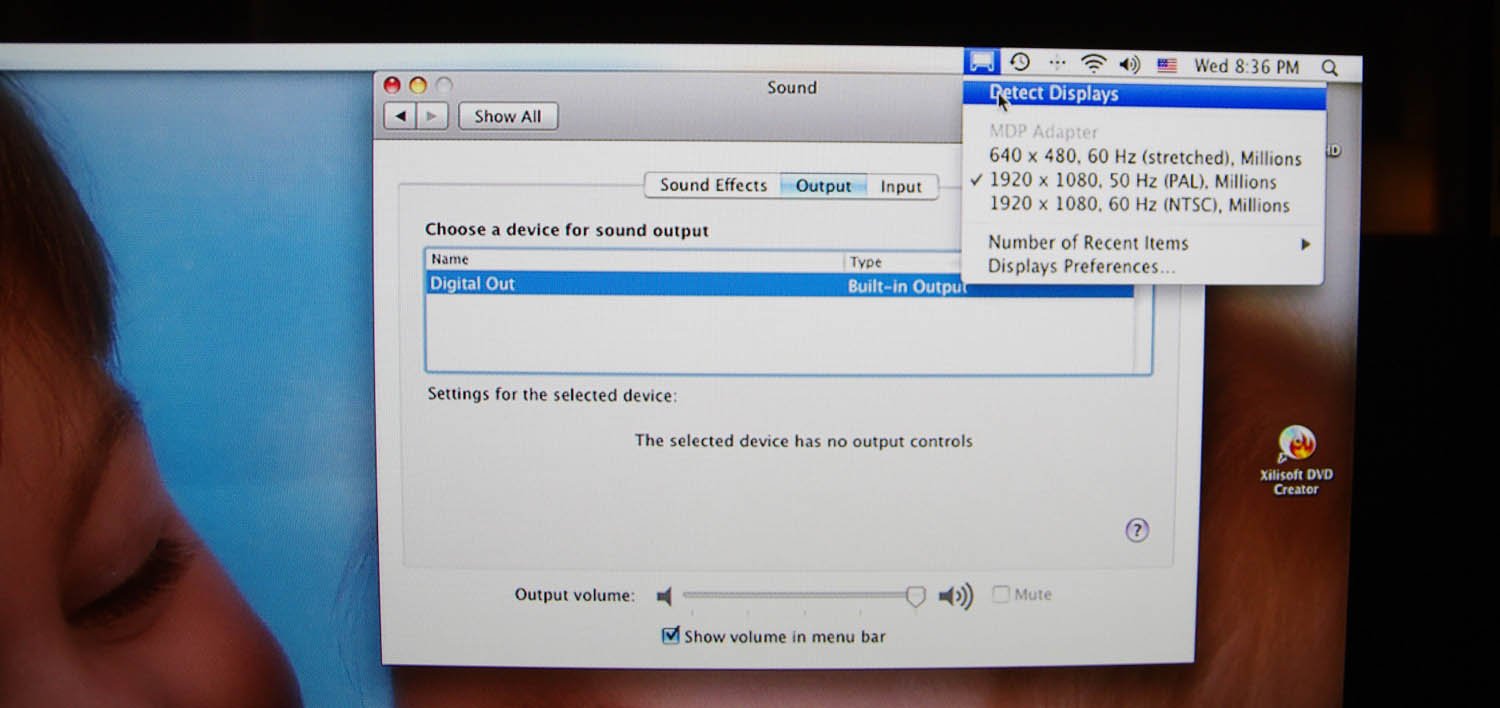This screenshot has height=708, width=1500.
Task: Open Spotlight search magnifying glass
Action: click(x=1329, y=68)
